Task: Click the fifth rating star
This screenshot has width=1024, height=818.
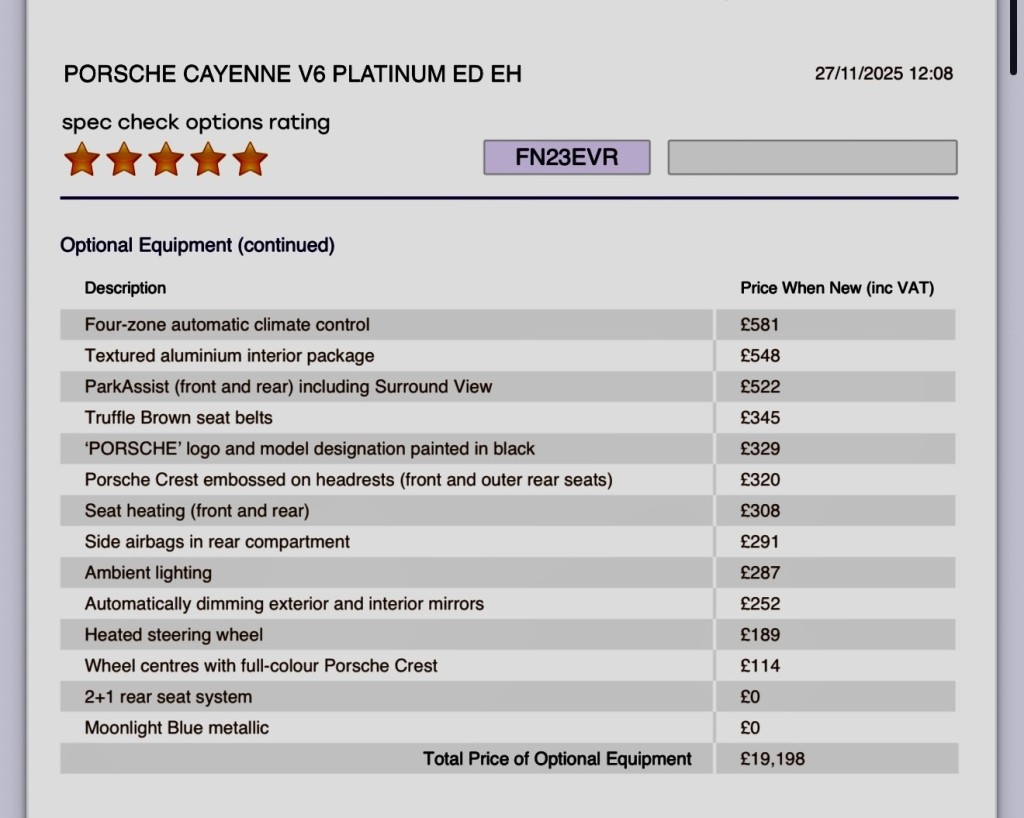Action: coord(249,159)
